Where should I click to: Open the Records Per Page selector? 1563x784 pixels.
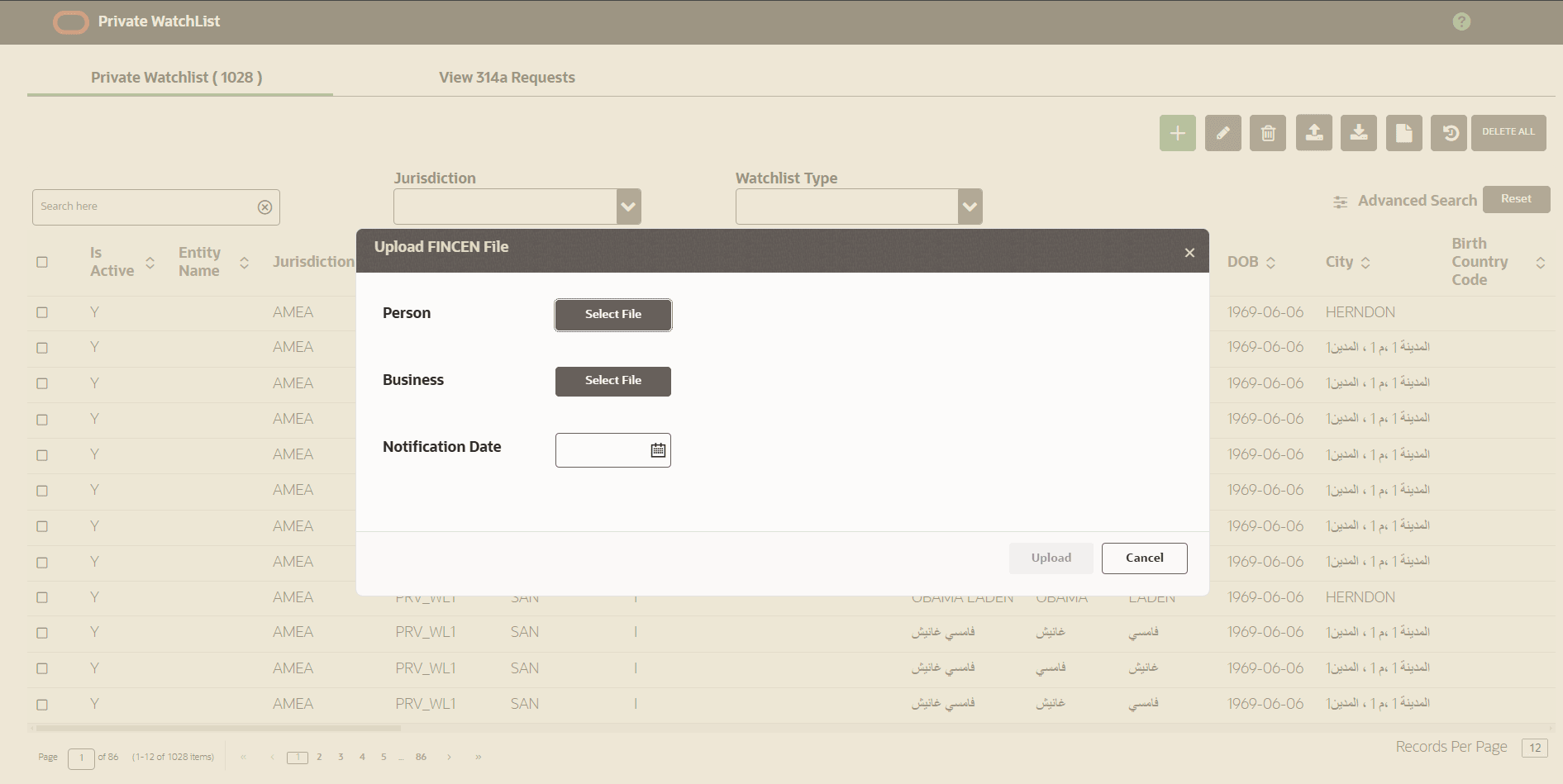1535,748
